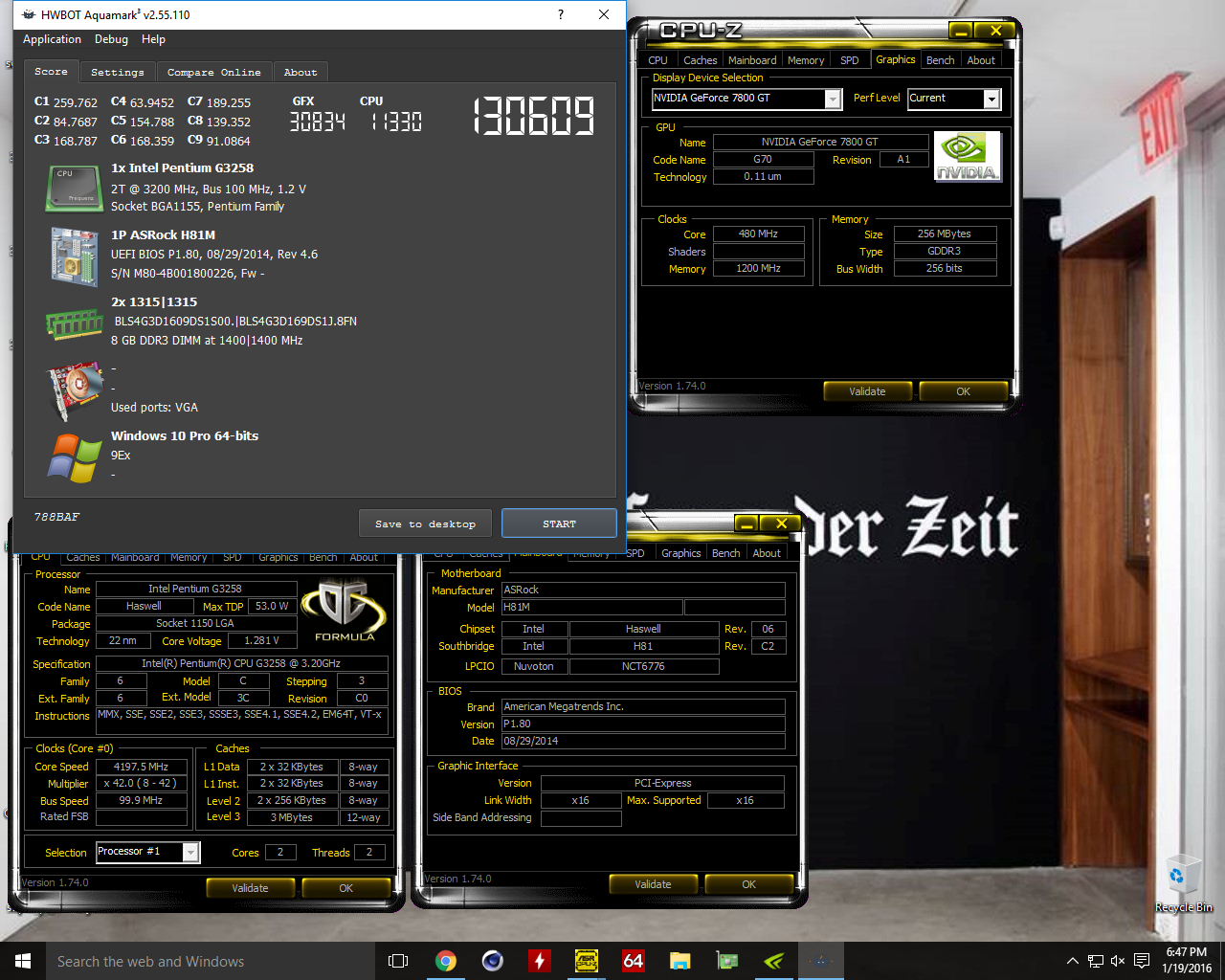Select the Recycle Bin desktop icon
This screenshot has height=980, width=1225.
(x=1183, y=885)
